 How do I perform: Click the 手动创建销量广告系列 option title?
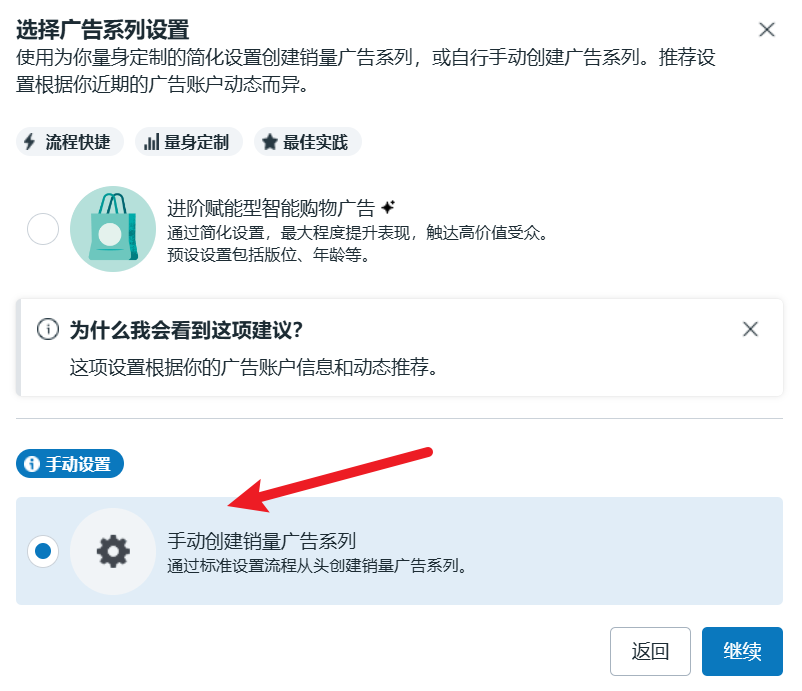(261, 542)
